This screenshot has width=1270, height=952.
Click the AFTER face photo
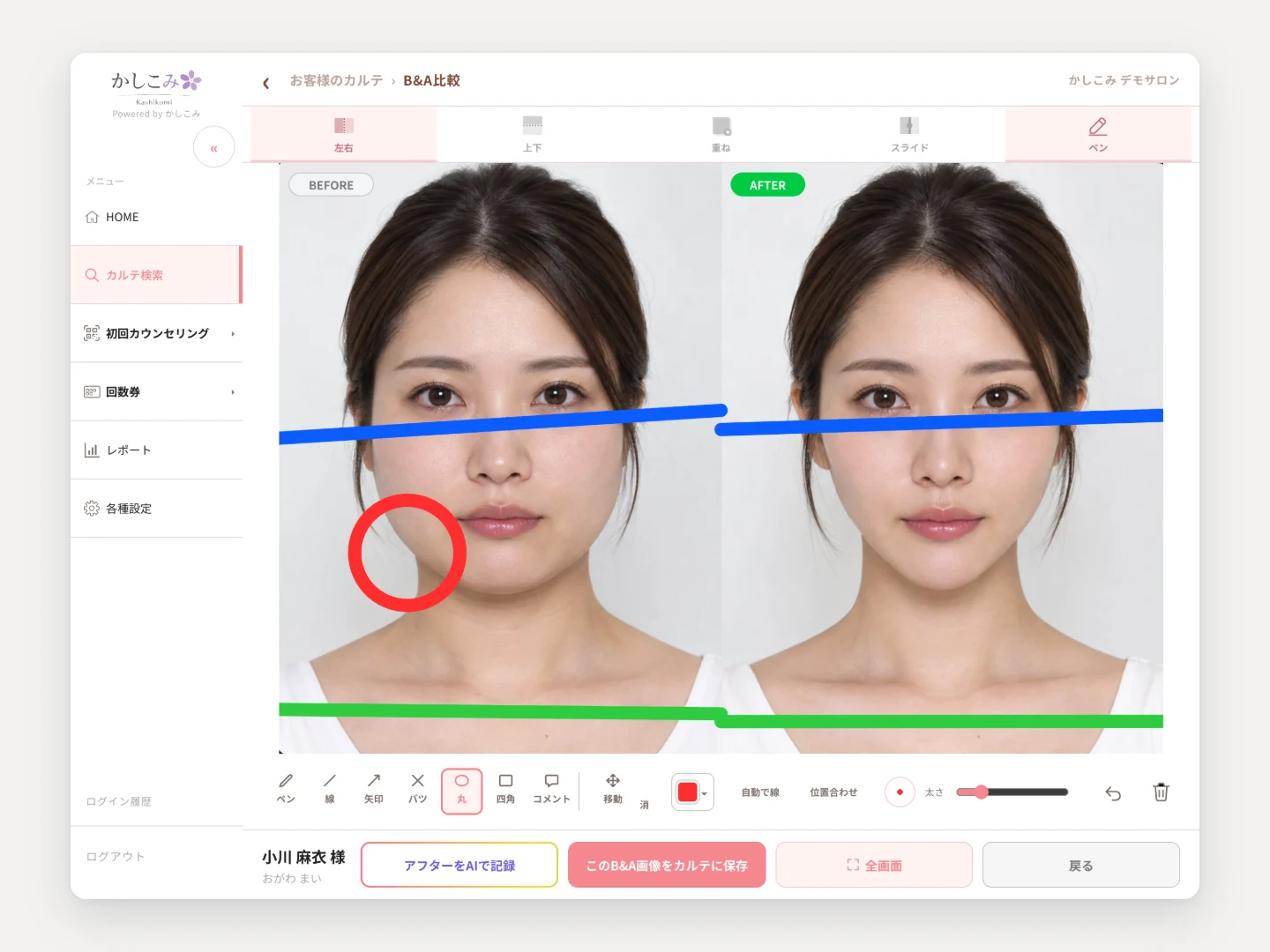click(x=943, y=458)
